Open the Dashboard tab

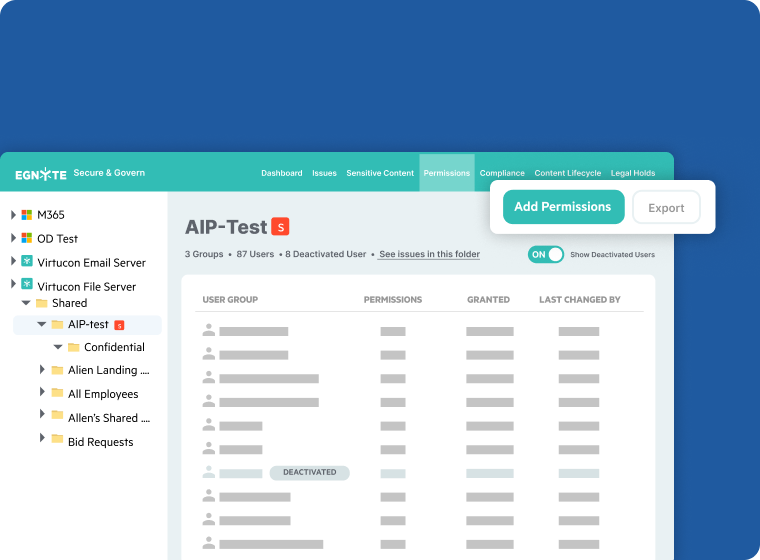pyautogui.click(x=281, y=173)
